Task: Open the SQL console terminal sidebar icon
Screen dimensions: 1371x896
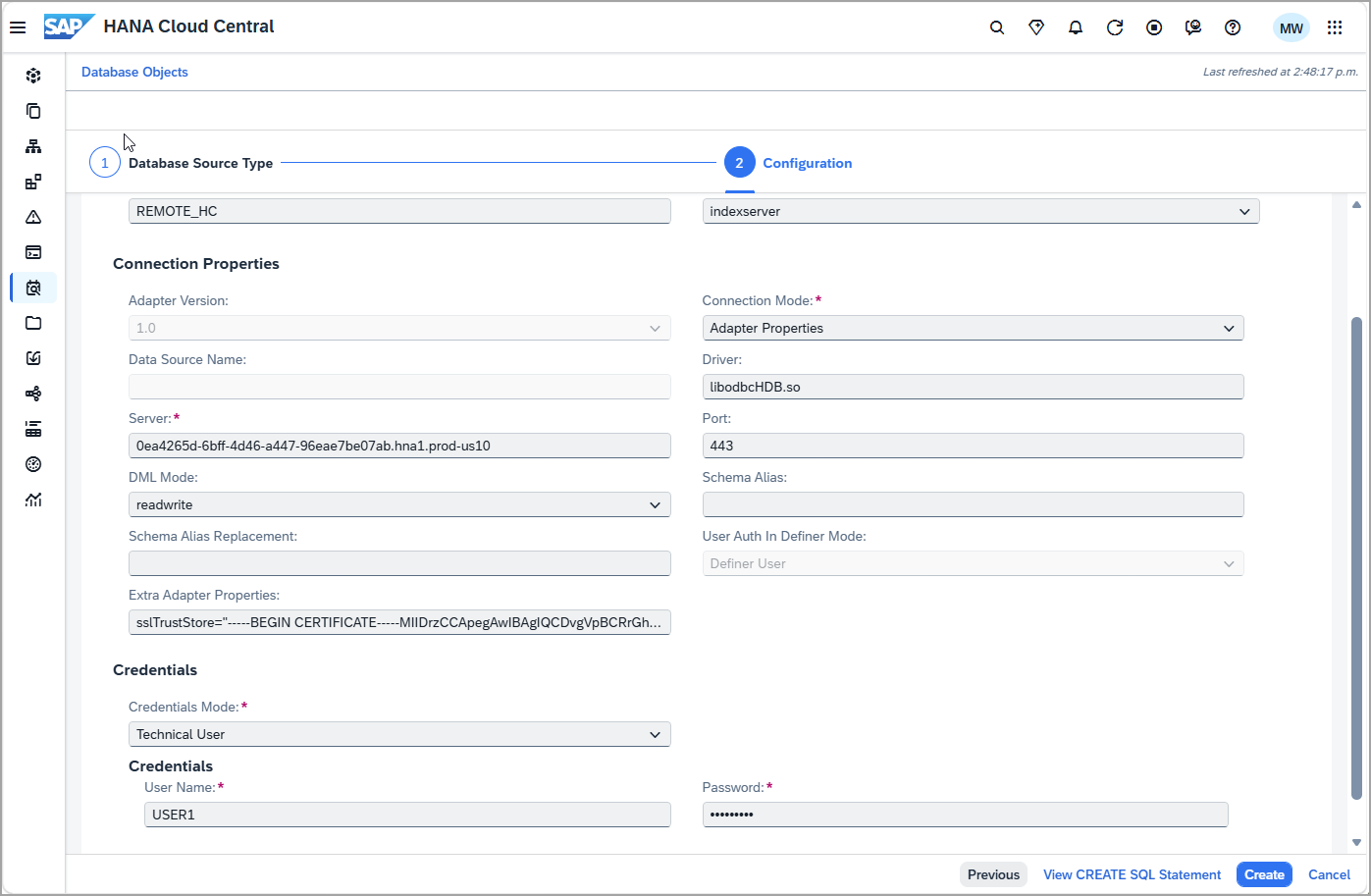Action: 33,252
